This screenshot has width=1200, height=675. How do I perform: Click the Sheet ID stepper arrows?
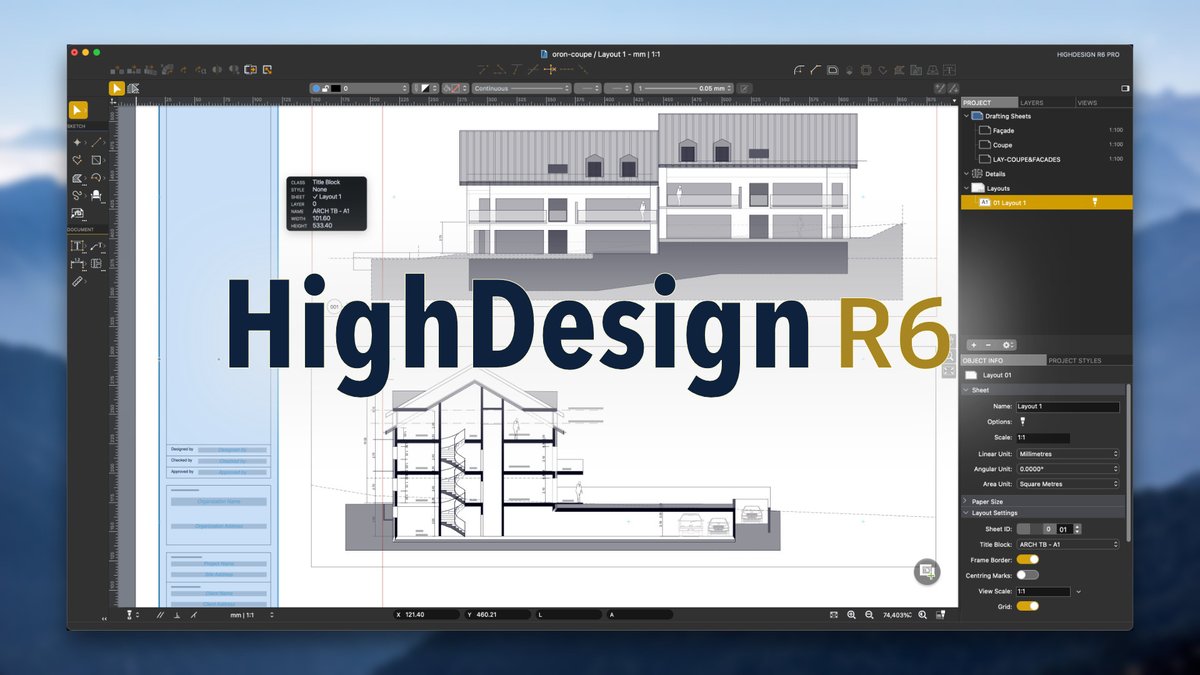coord(1076,528)
